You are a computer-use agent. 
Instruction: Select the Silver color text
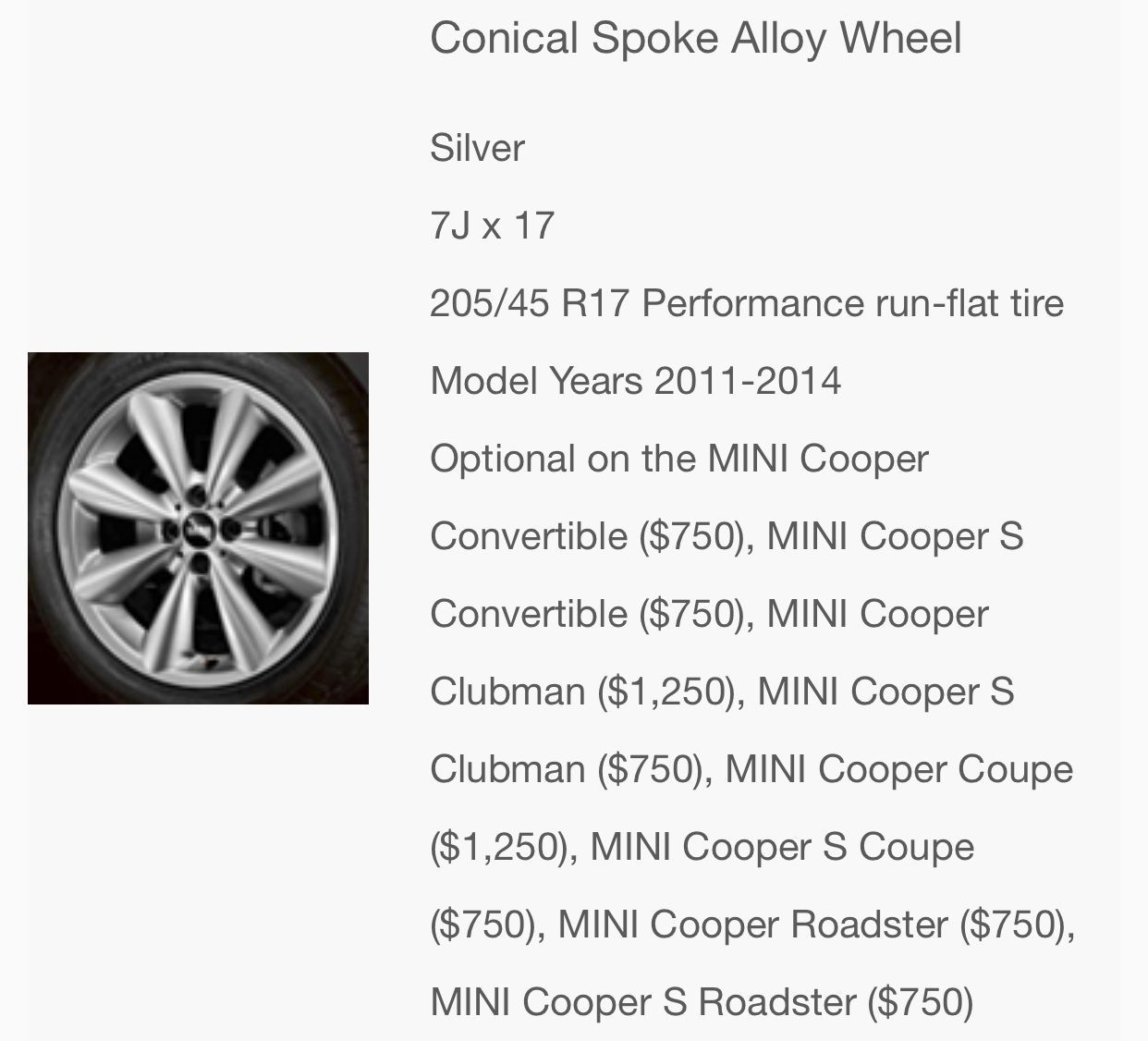click(x=477, y=148)
